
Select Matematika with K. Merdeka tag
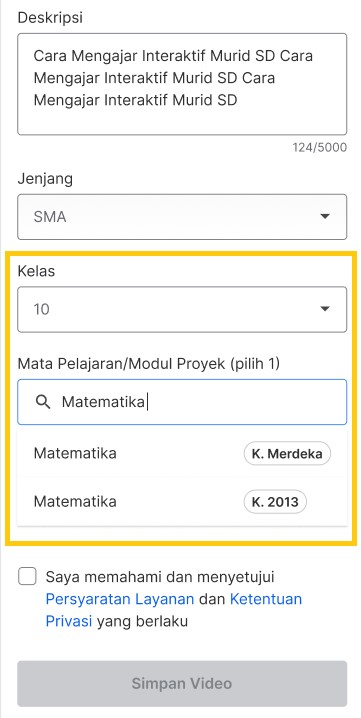click(x=182, y=453)
